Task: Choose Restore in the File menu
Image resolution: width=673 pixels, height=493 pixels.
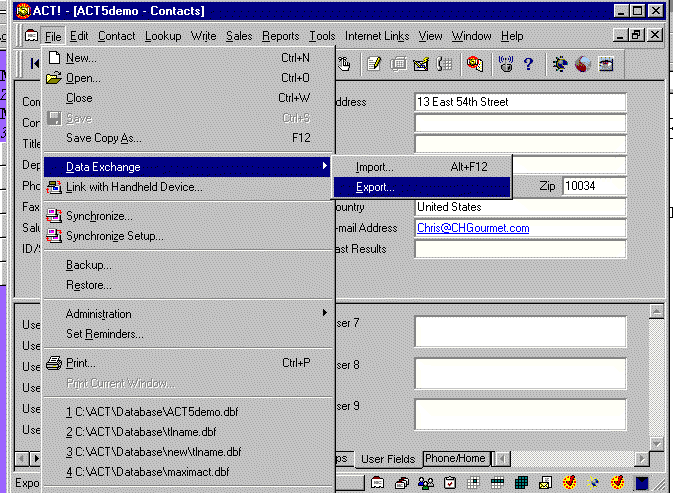Action: [188, 285]
